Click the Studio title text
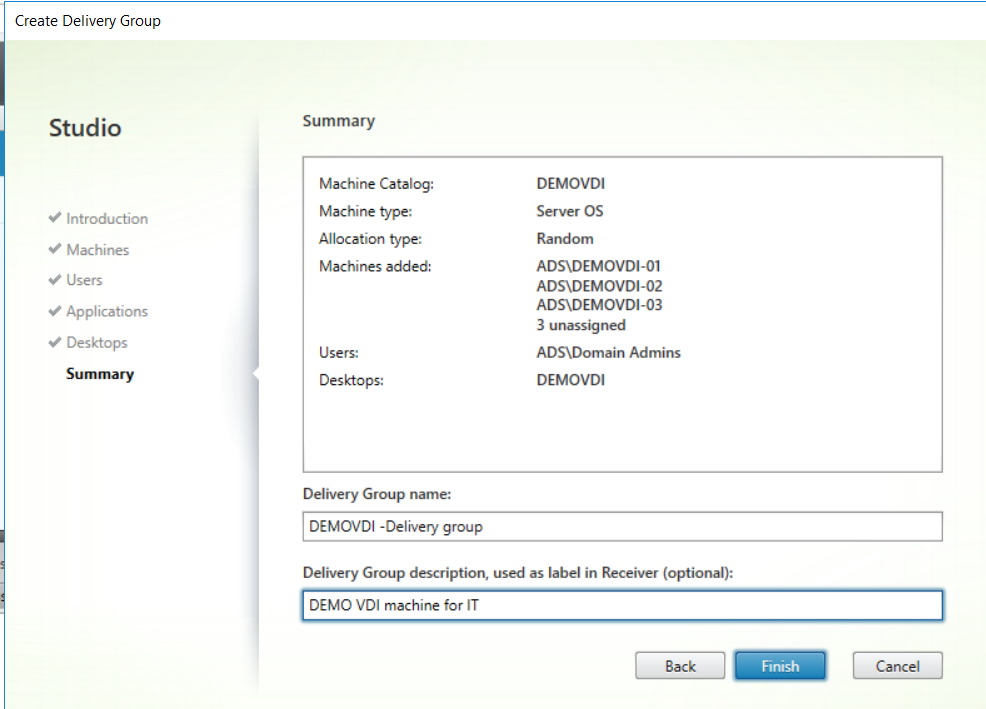This screenshot has width=986, height=709. tap(85, 128)
